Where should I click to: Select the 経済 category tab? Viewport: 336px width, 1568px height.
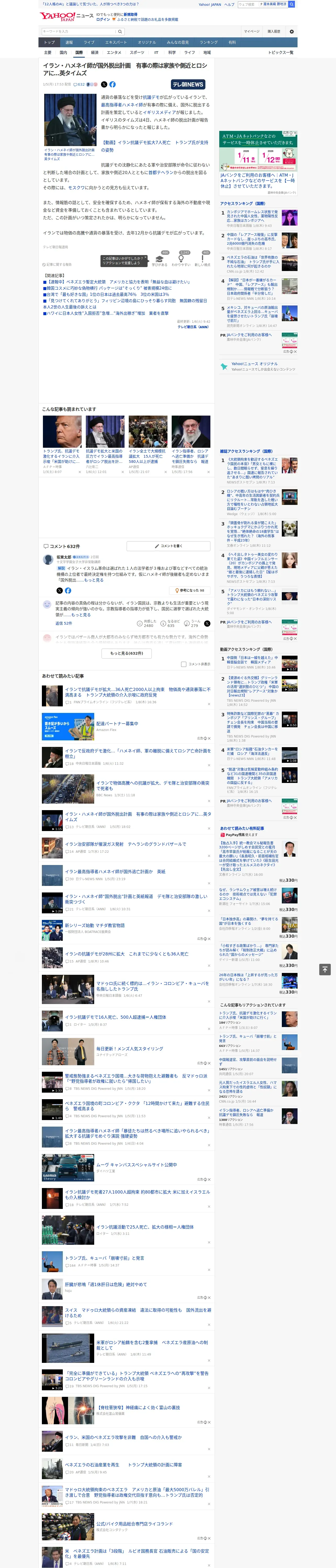[x=94, y=52]
